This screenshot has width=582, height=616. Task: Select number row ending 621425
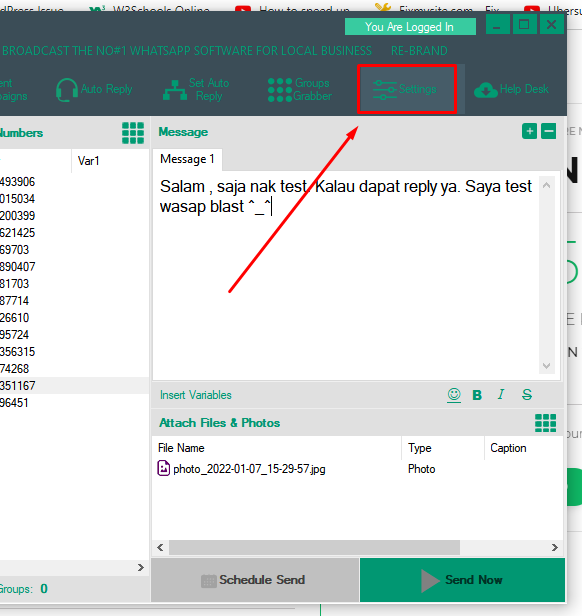pyautogui.click(x=74, y=233)
